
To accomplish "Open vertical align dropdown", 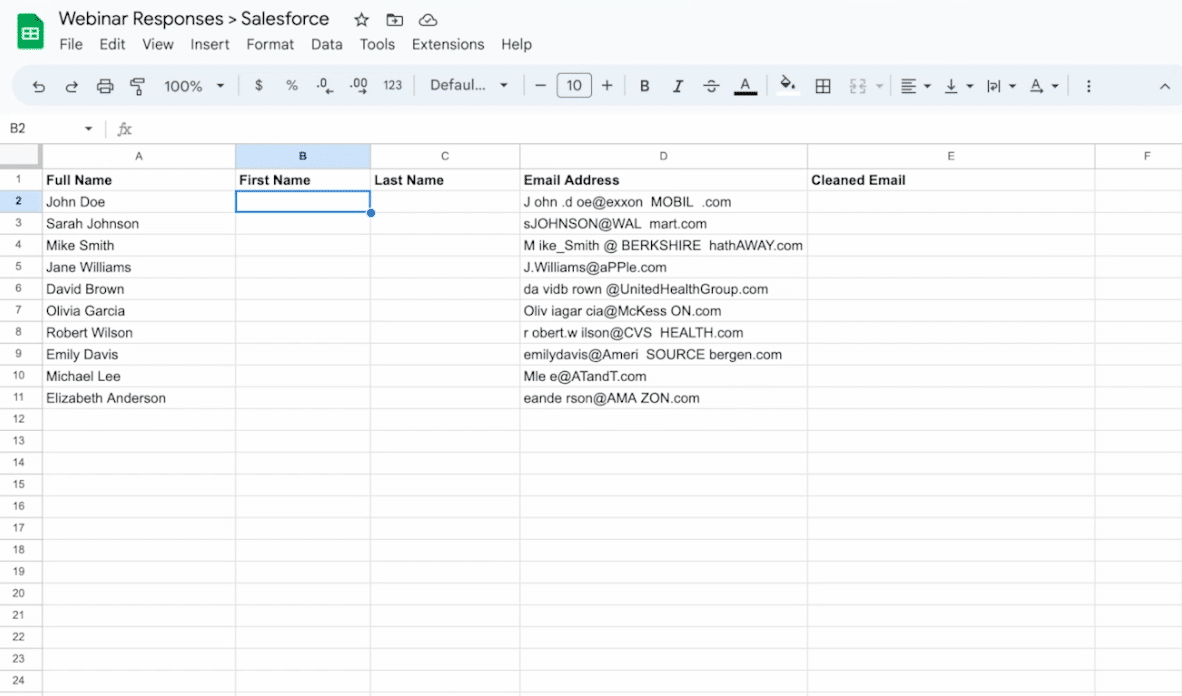I will 959,86.
